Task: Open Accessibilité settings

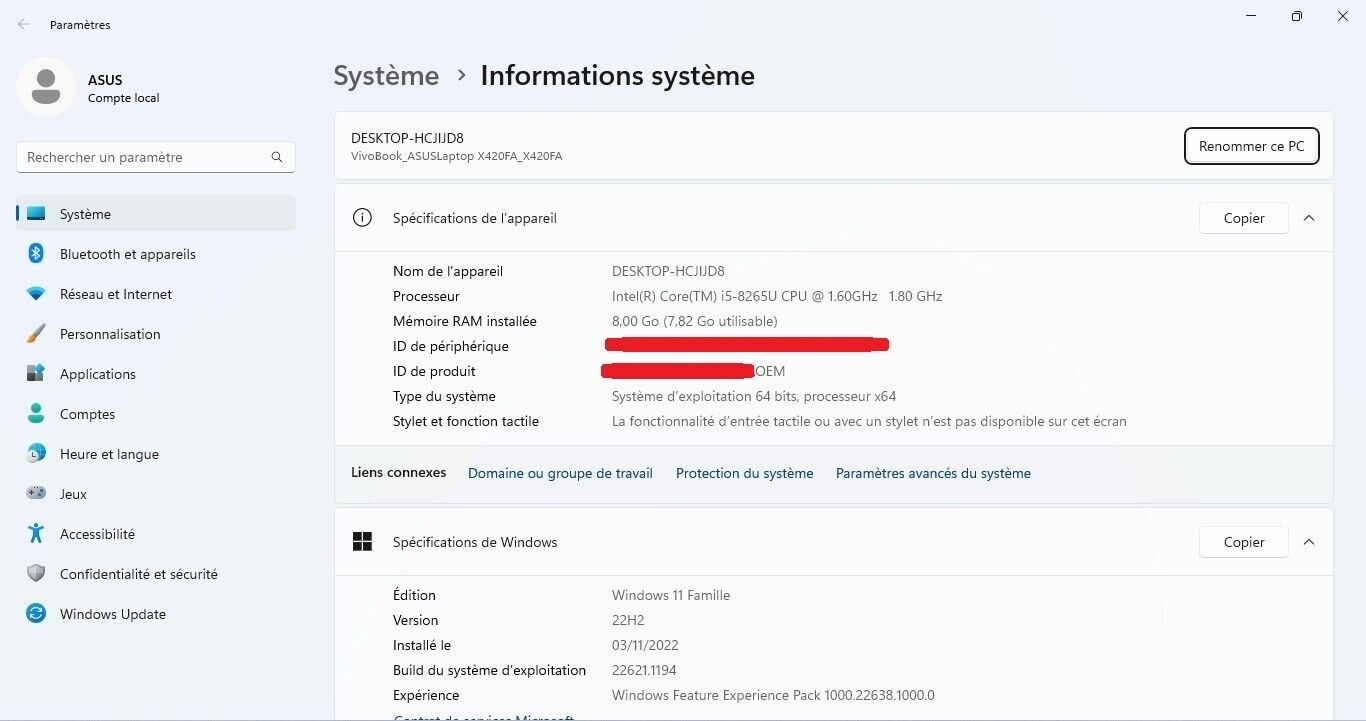Action: pos(156,534)
